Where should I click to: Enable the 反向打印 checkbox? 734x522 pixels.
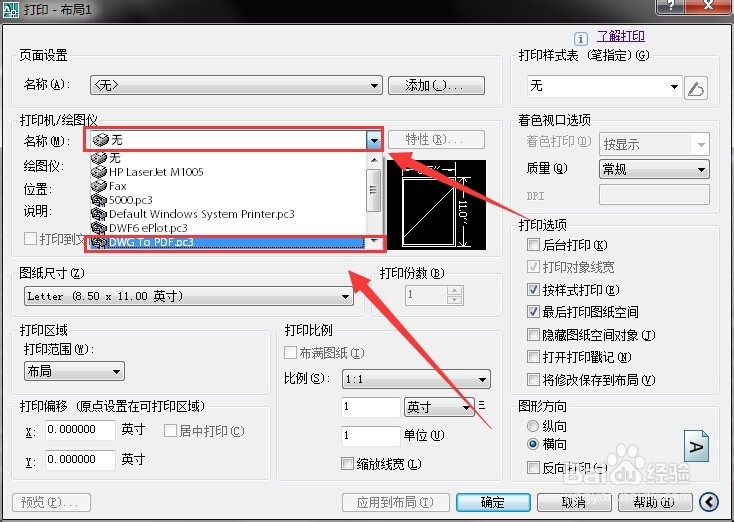(x=533, y=467)
